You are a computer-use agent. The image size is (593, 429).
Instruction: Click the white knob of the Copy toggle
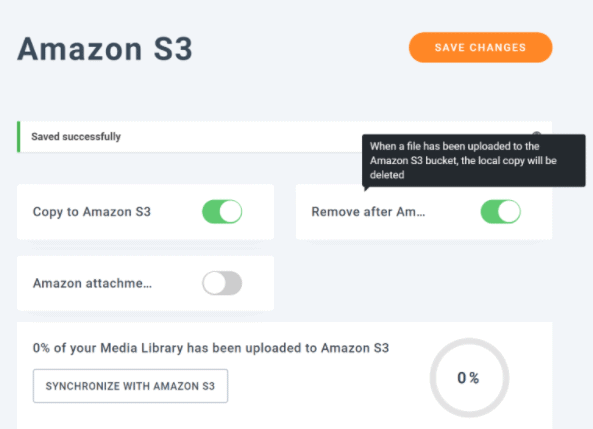(231, 211)
